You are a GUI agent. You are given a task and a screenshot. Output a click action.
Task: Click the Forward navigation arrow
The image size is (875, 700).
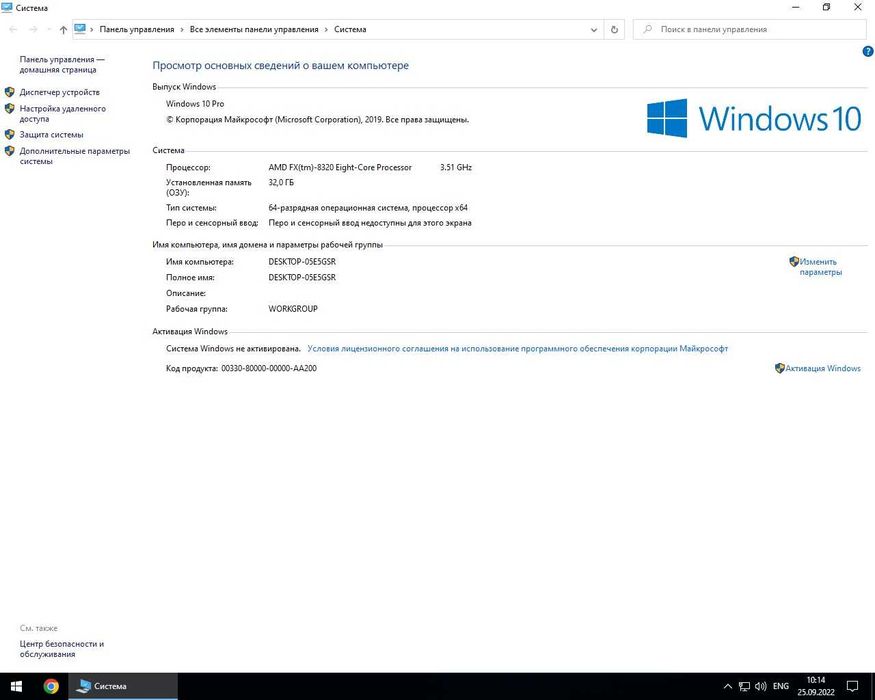[33, 30]
